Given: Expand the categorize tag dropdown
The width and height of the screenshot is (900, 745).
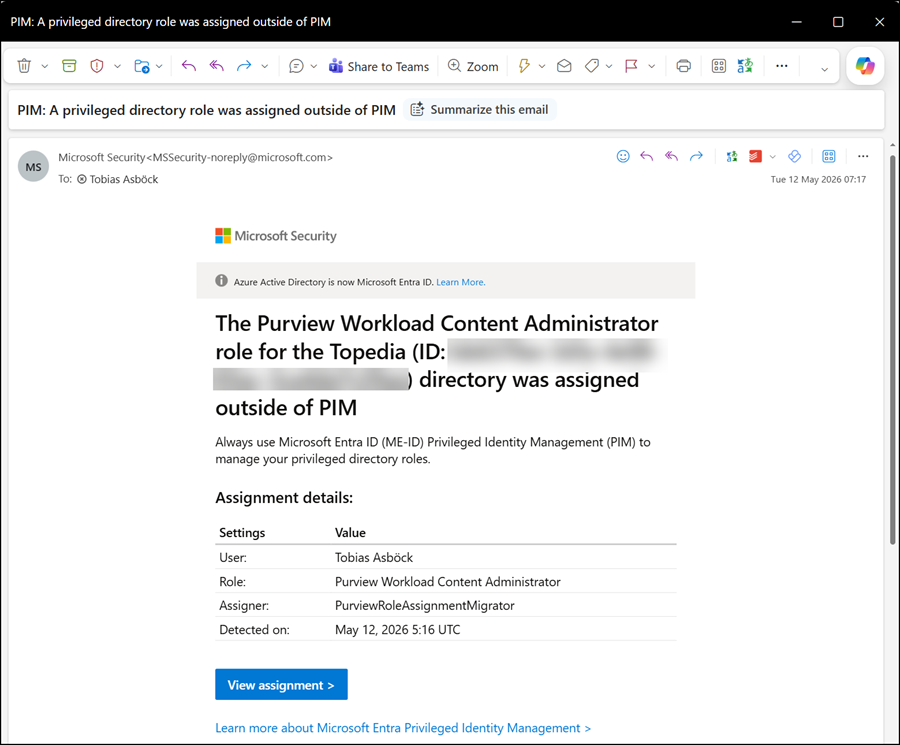Looking at the screenshot, I should tap(609, 67).
